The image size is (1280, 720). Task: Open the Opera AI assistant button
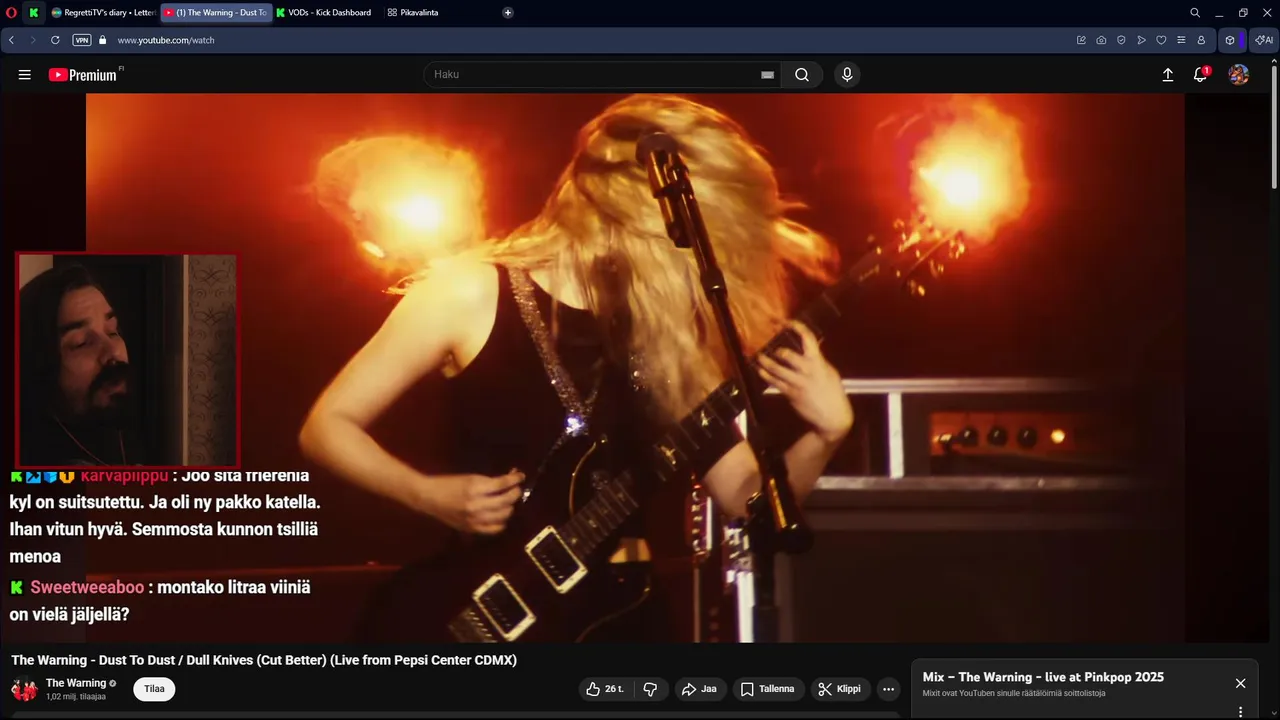click(x=1264, y=40)
